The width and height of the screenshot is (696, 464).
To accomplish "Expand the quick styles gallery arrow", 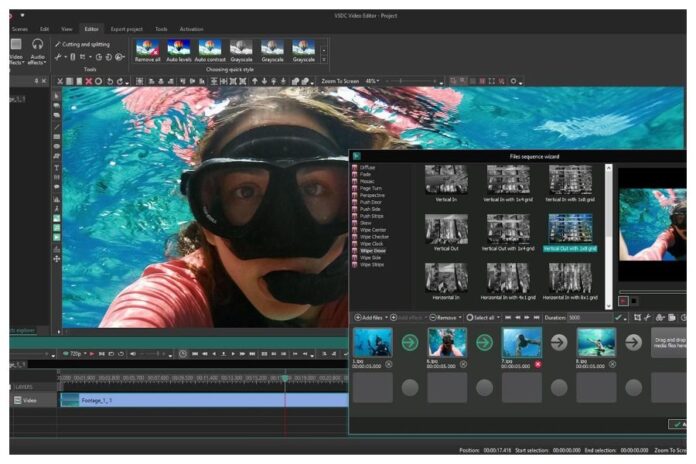I will coord(324,59).
